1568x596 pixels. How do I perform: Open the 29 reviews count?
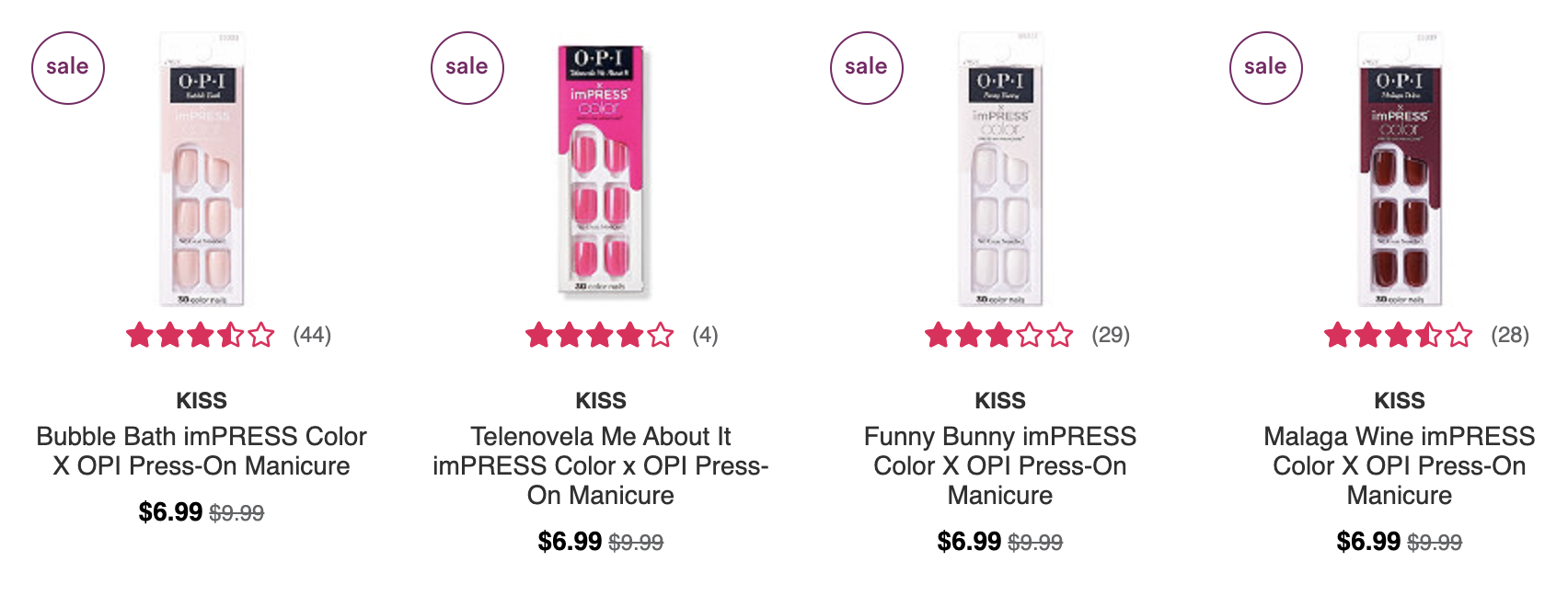coord(1111,335)
